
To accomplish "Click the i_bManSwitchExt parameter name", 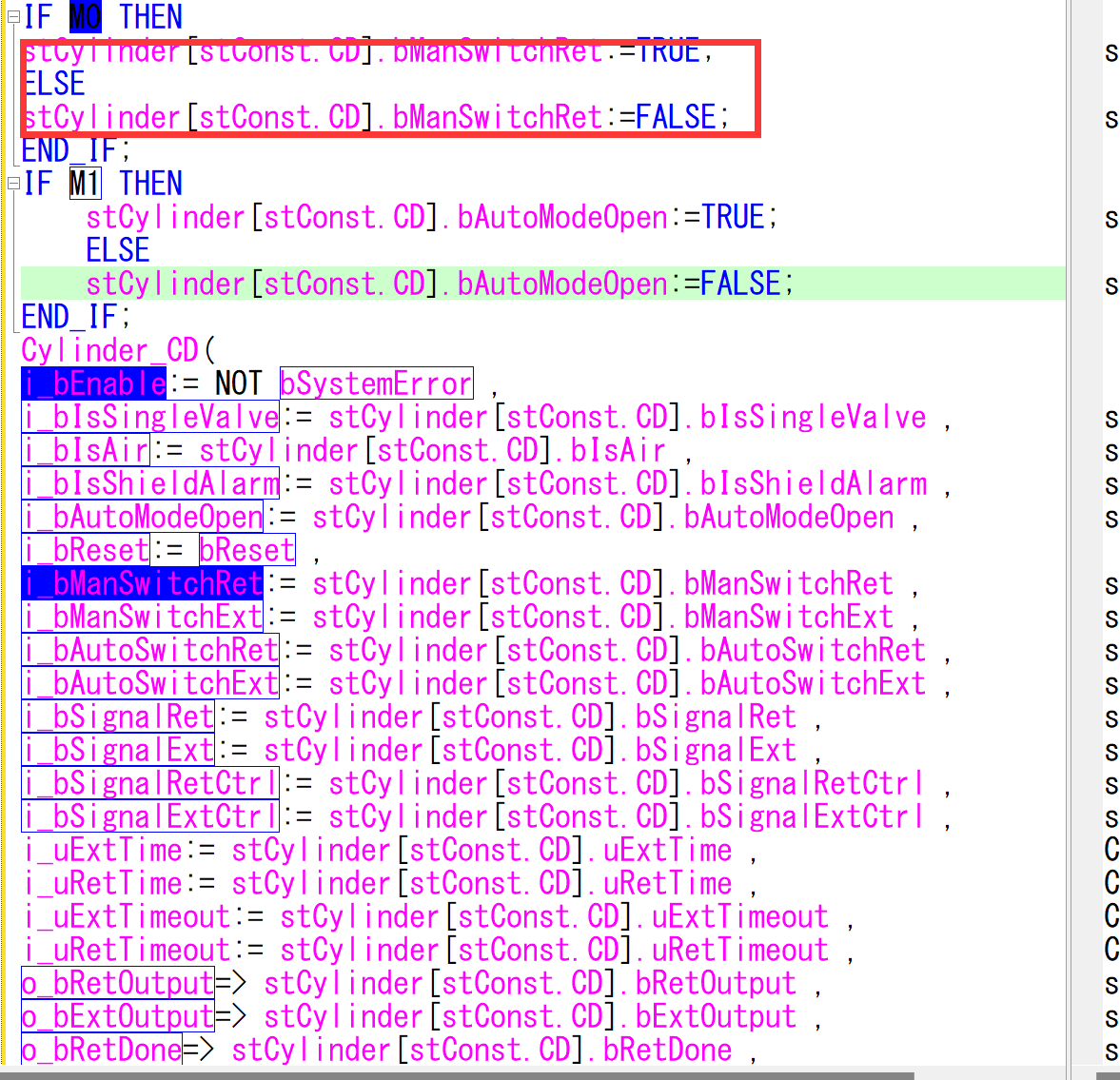I will coord(142,617).
